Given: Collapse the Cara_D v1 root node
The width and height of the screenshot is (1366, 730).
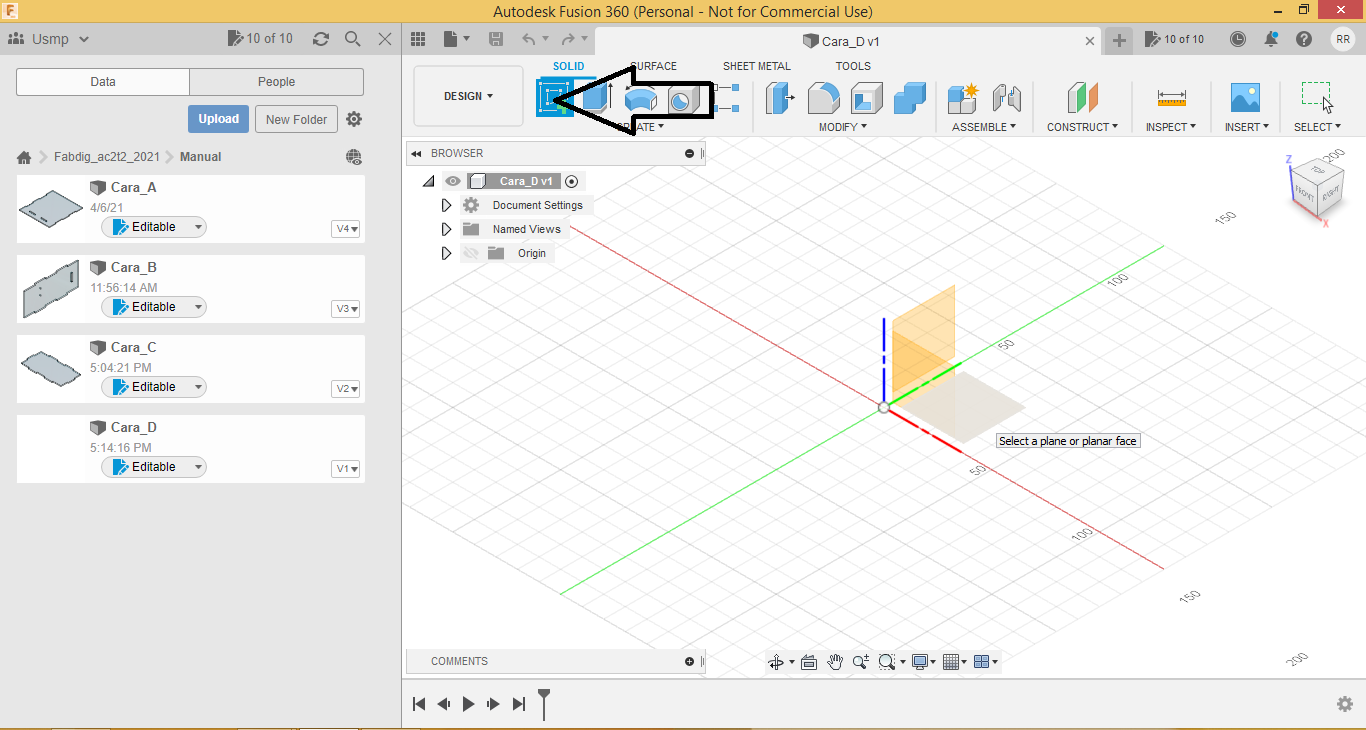Looking at the screenshot, I should [428, 181].
